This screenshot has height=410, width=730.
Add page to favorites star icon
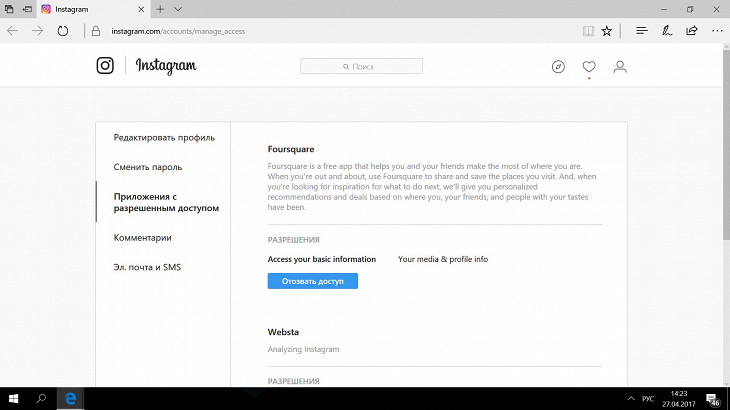pos(607,31)
